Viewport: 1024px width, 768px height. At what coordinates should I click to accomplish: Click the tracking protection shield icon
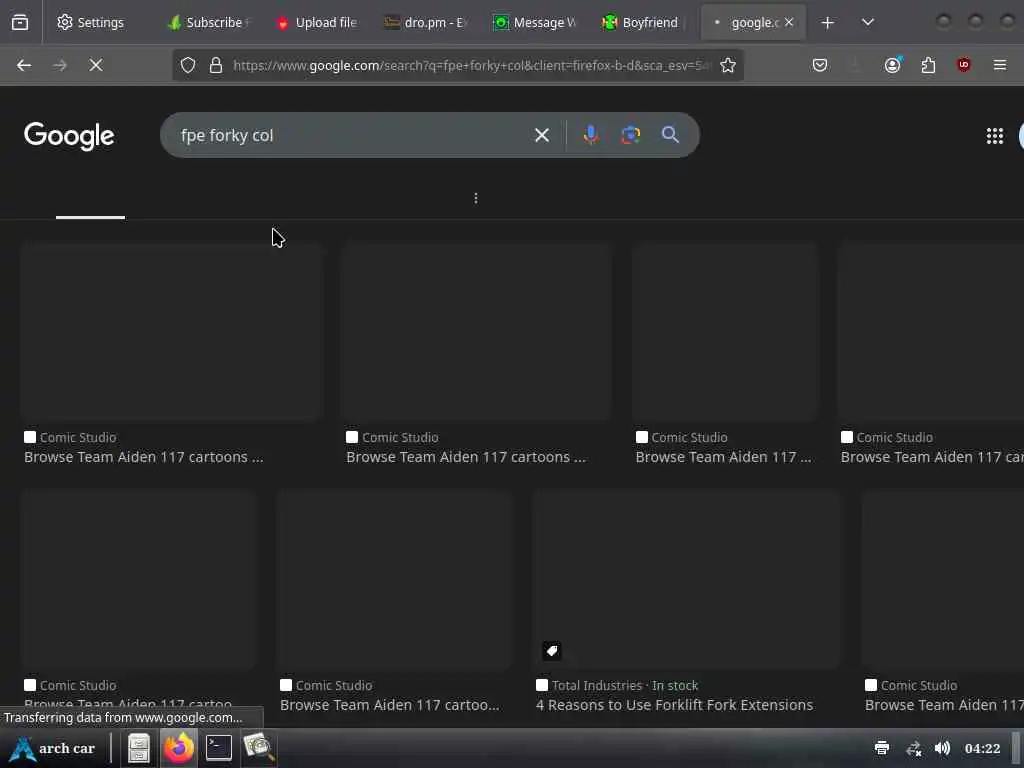[188, 65]
